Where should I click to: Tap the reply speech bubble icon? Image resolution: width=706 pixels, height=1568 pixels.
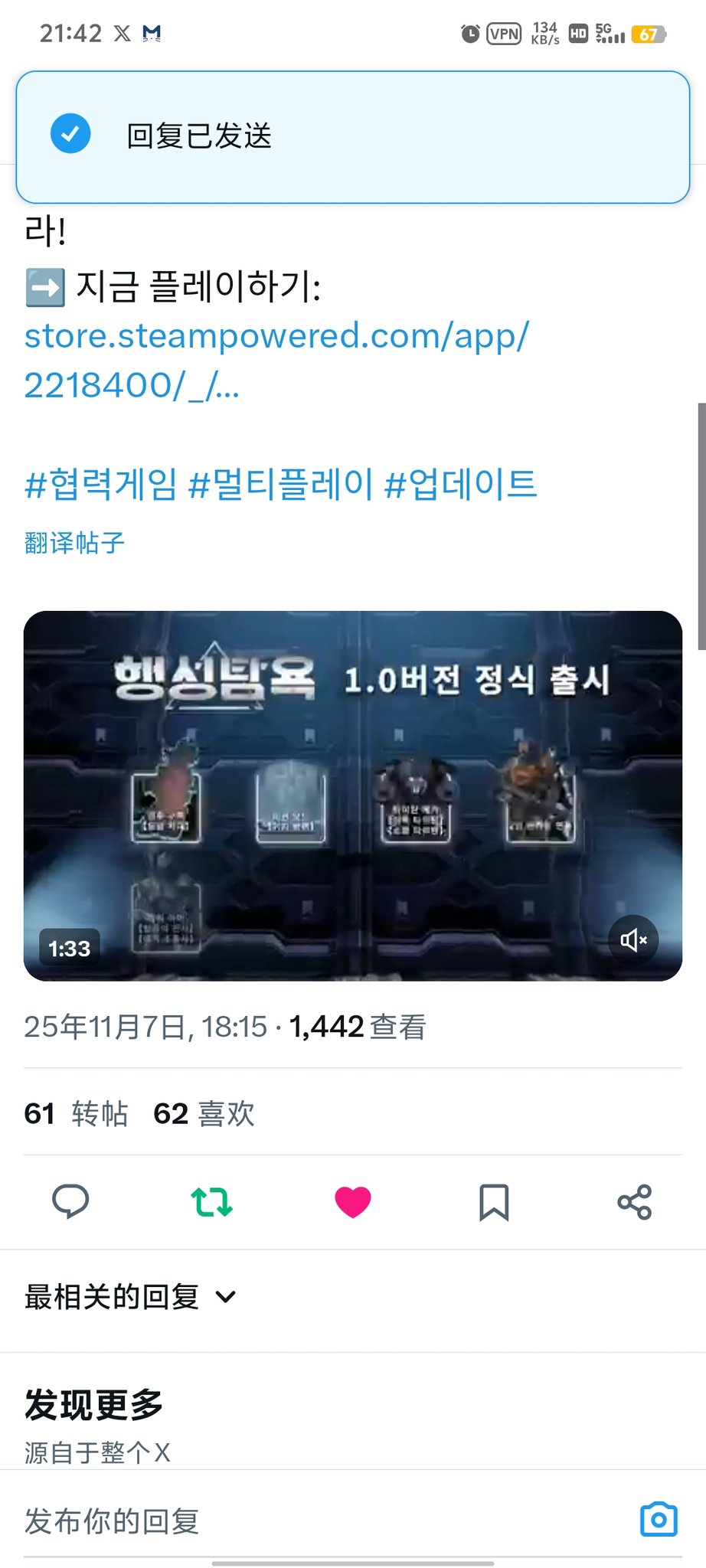point(70,1201)
